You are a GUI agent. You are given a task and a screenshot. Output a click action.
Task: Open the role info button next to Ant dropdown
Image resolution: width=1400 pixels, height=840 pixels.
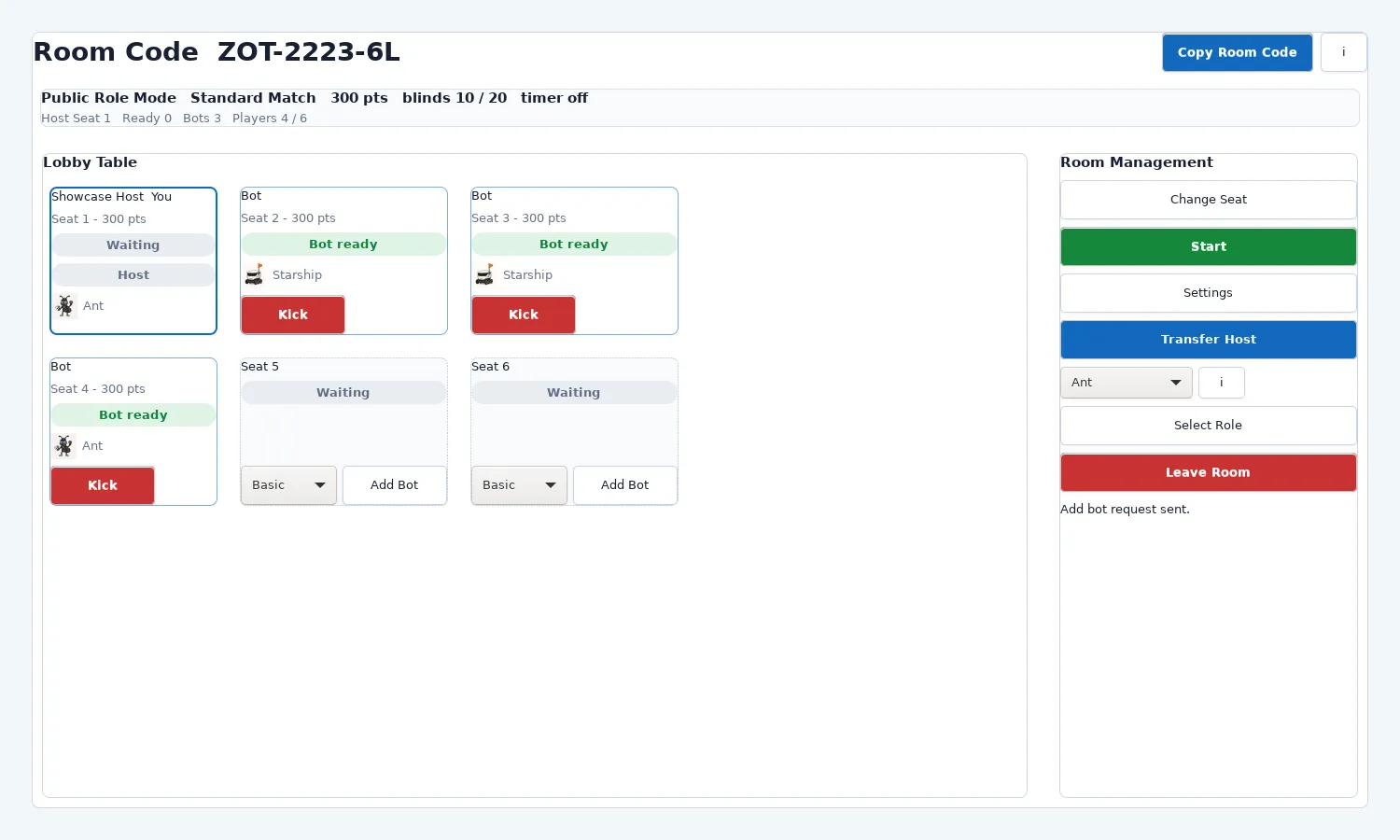coord(1222,383)
